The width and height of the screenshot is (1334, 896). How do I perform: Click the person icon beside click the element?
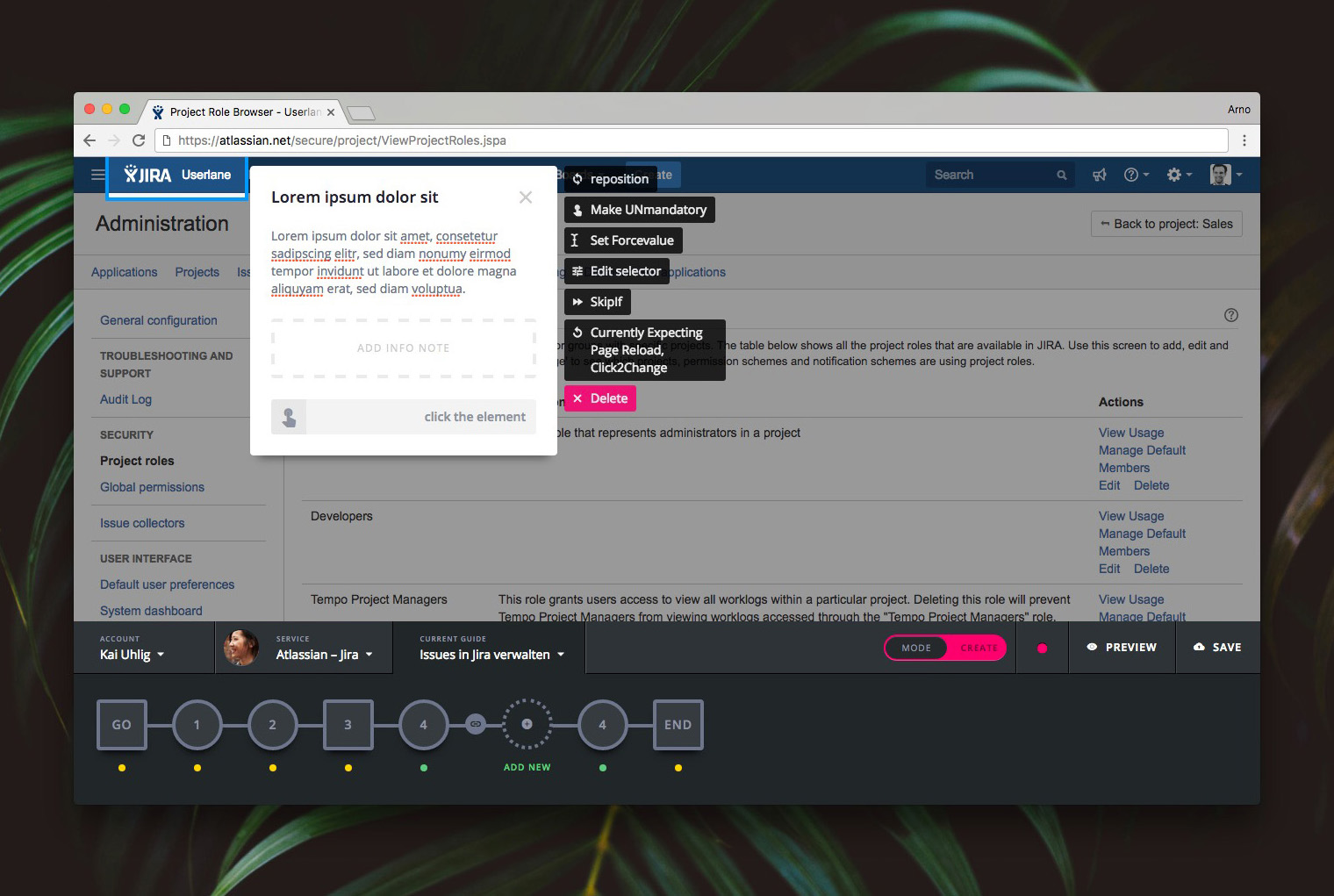pyautogui.click(x=289, y=417)
